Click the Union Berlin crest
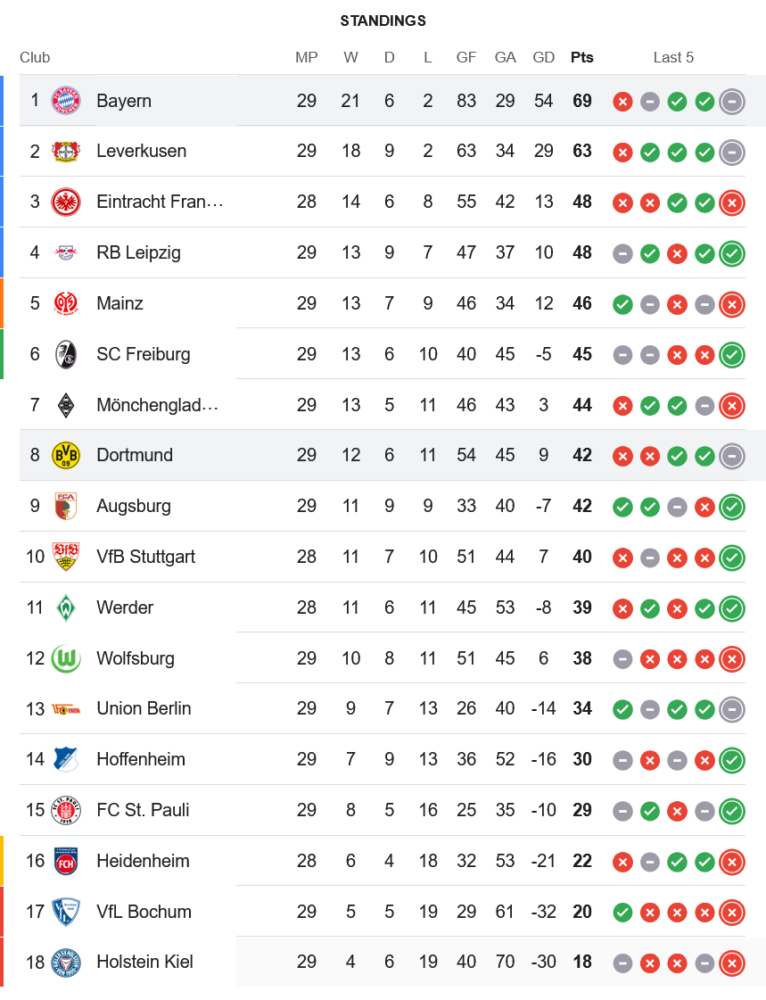Viewport: 766px width, 1000px height. pyautogui.click(x=66, y=708)
